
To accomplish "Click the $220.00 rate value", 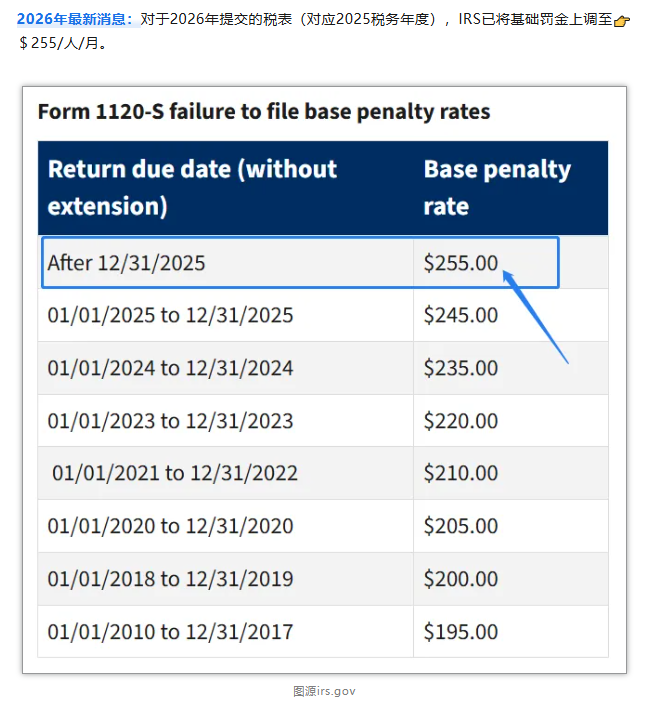I will tap(461, 421).
